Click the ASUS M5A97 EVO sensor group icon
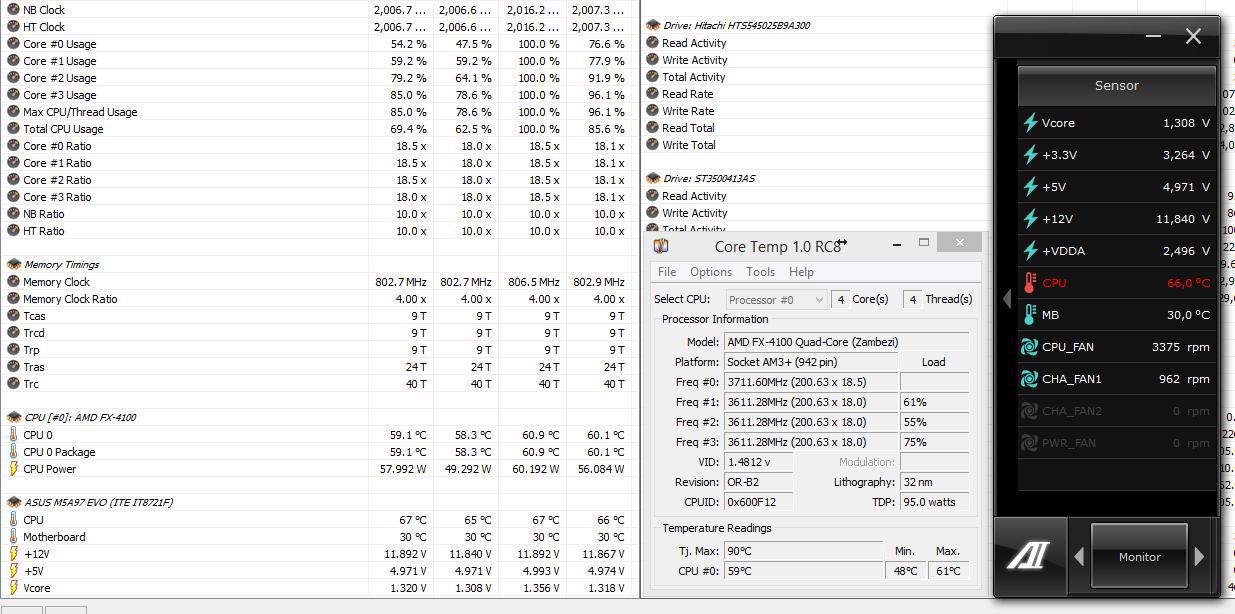This screenshot has width=1235, height=614. 14,503
